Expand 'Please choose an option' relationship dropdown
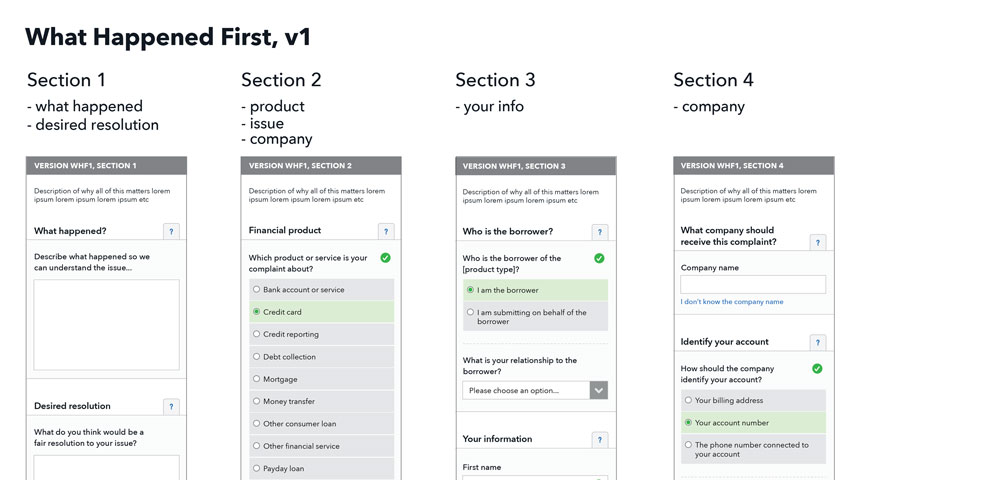 click(526, 390)
